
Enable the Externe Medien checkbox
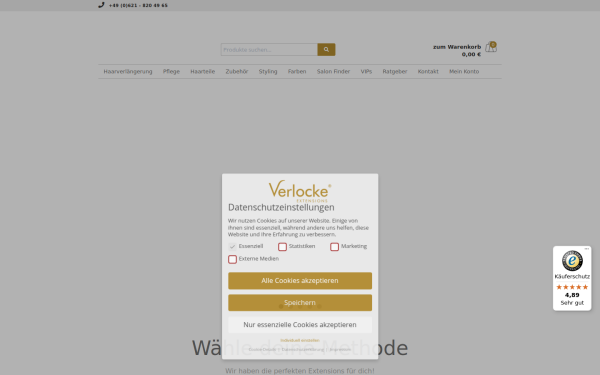tap(232, 259)
